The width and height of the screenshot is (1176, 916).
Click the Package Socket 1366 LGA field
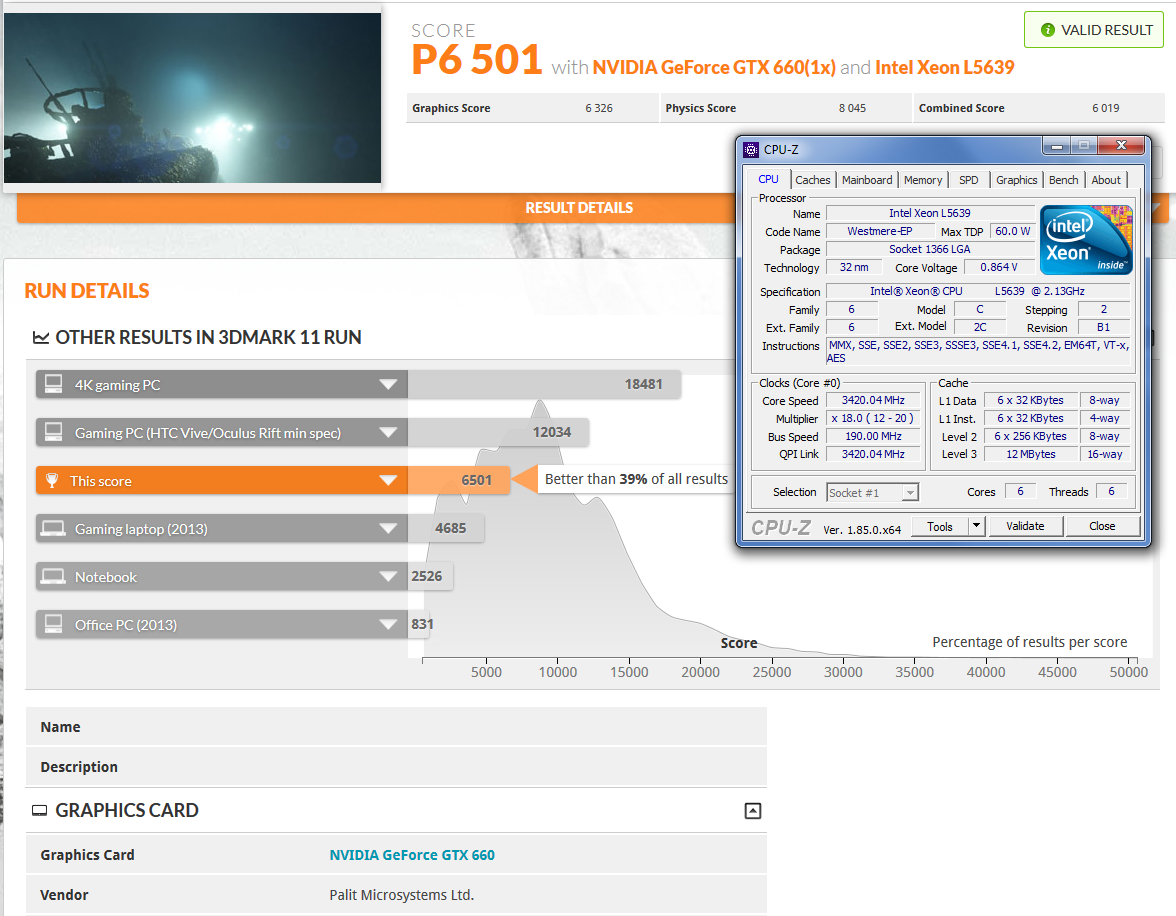click(930, 250)
